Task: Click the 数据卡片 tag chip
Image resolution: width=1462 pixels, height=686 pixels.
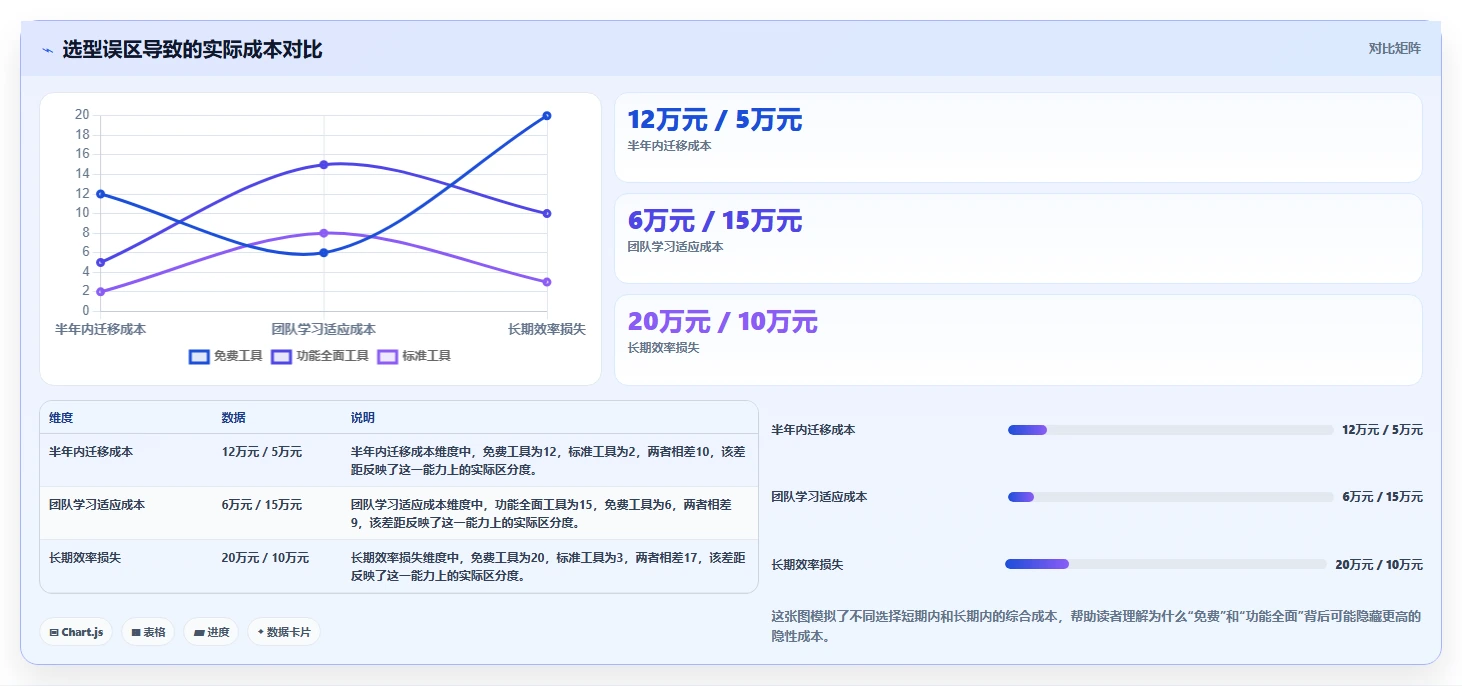Action: click(284, 632)
